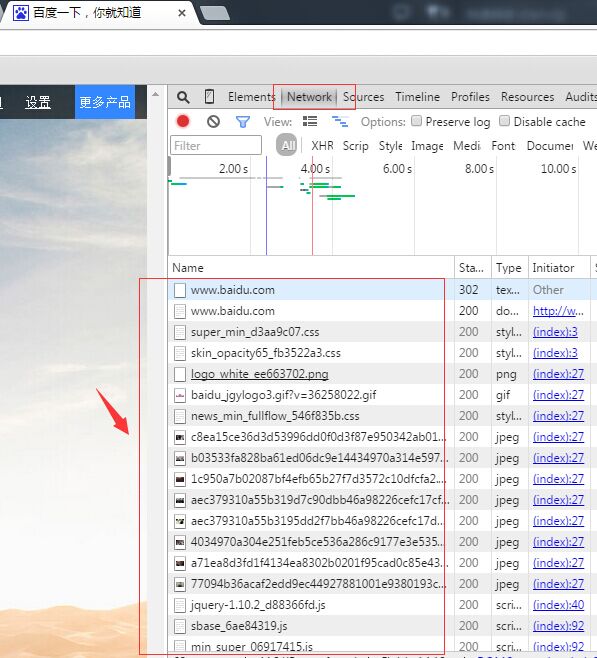Clear the network log icon
Viewport: 597px width, 658px height.
pos(214,122)
